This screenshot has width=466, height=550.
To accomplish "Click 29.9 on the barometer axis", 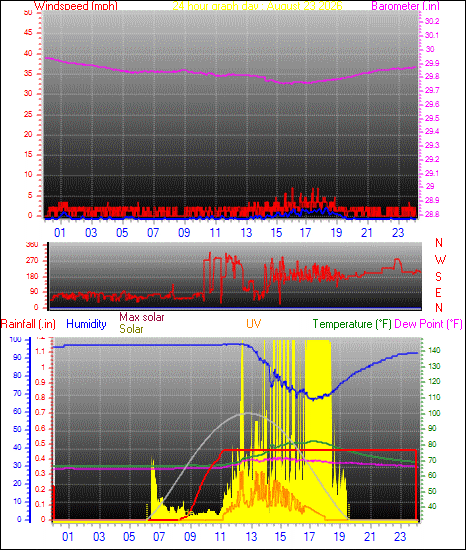I will pos(432,63).
